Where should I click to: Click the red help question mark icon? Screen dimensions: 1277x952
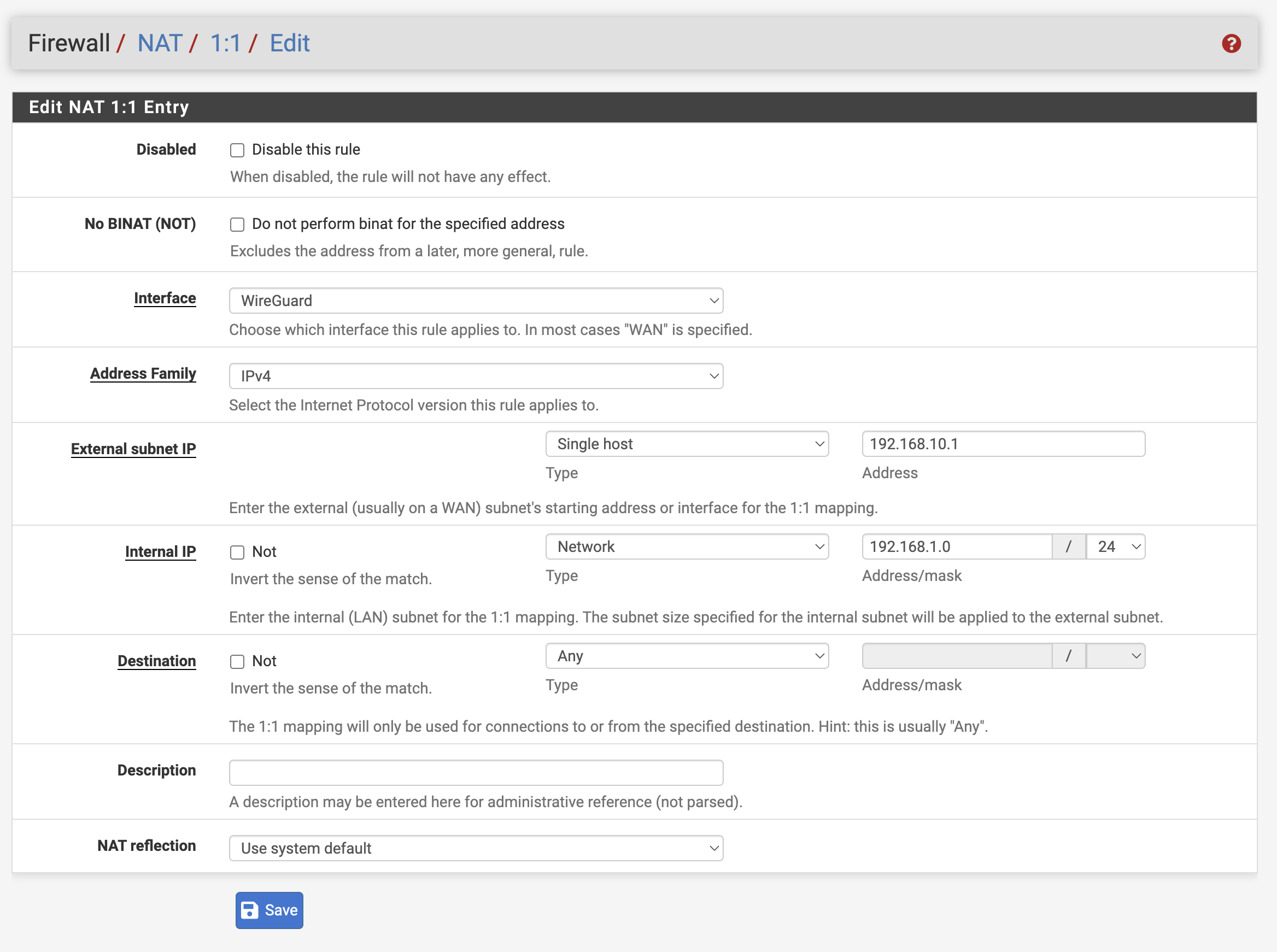(x=1231, y=43)
